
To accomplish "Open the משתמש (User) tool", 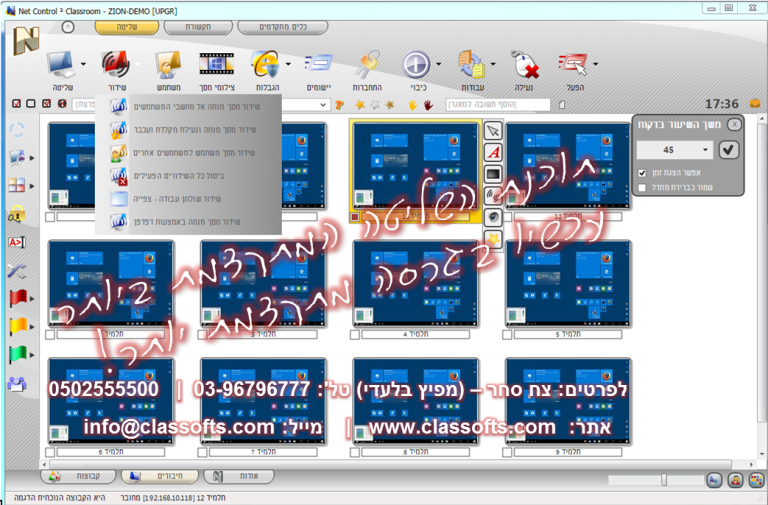I will click(x=168, y=65).
